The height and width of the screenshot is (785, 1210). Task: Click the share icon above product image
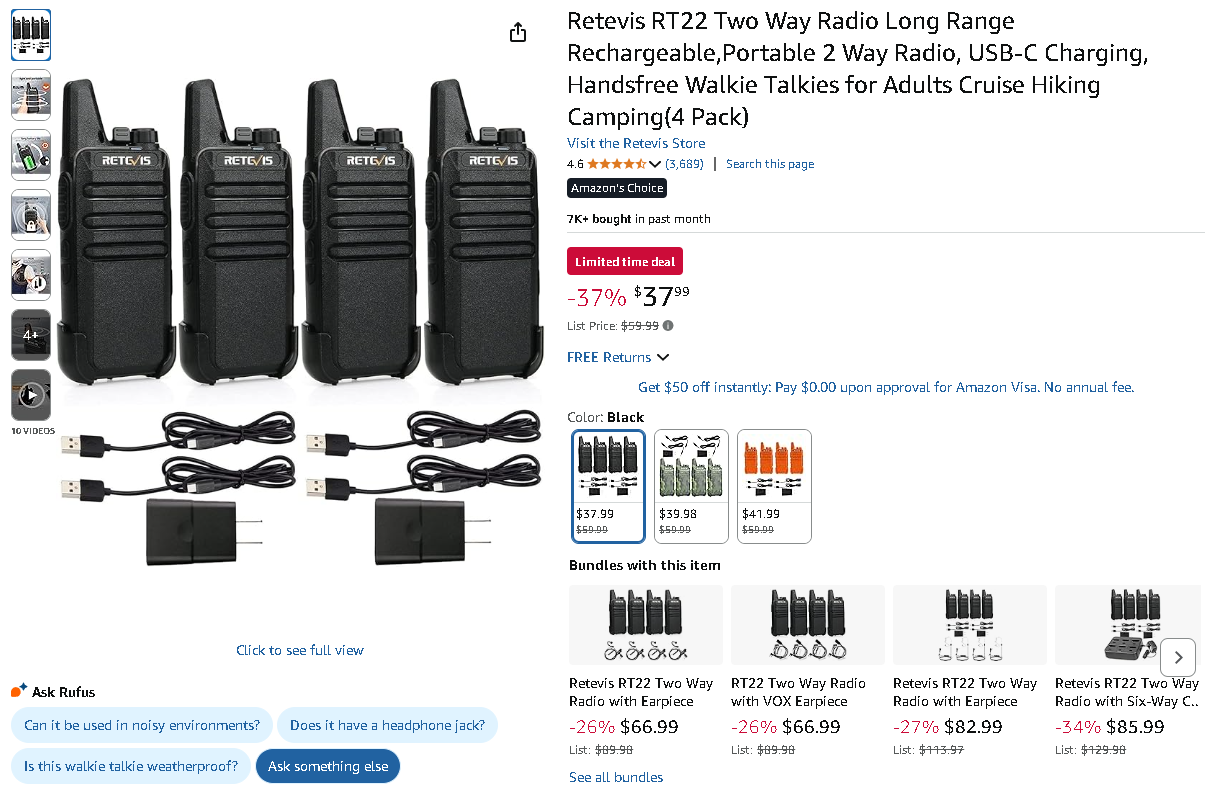pyautogui.click(x=518, y=33)
